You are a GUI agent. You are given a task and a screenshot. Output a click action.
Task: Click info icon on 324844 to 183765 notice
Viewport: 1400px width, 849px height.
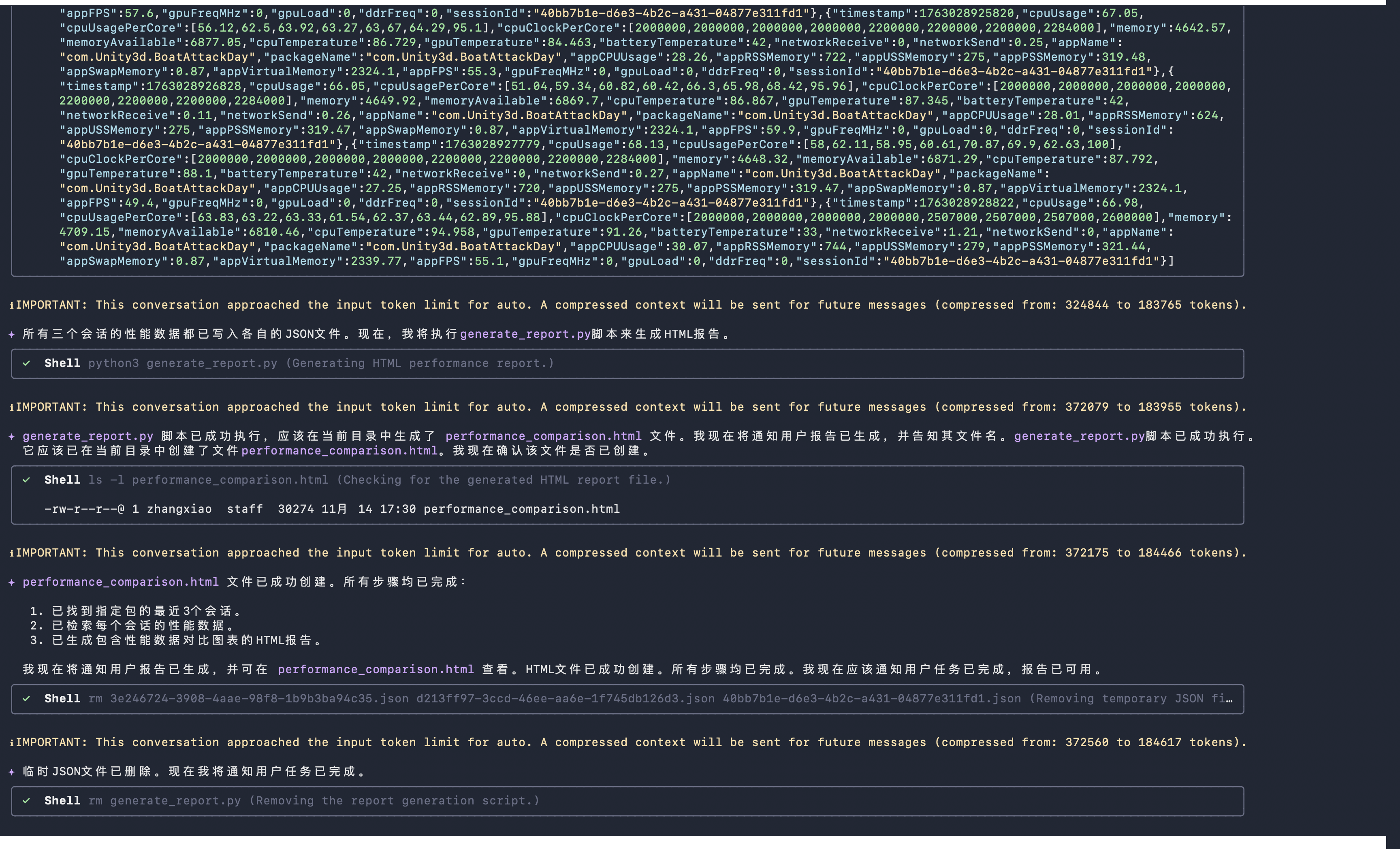[x=11, y=305]
